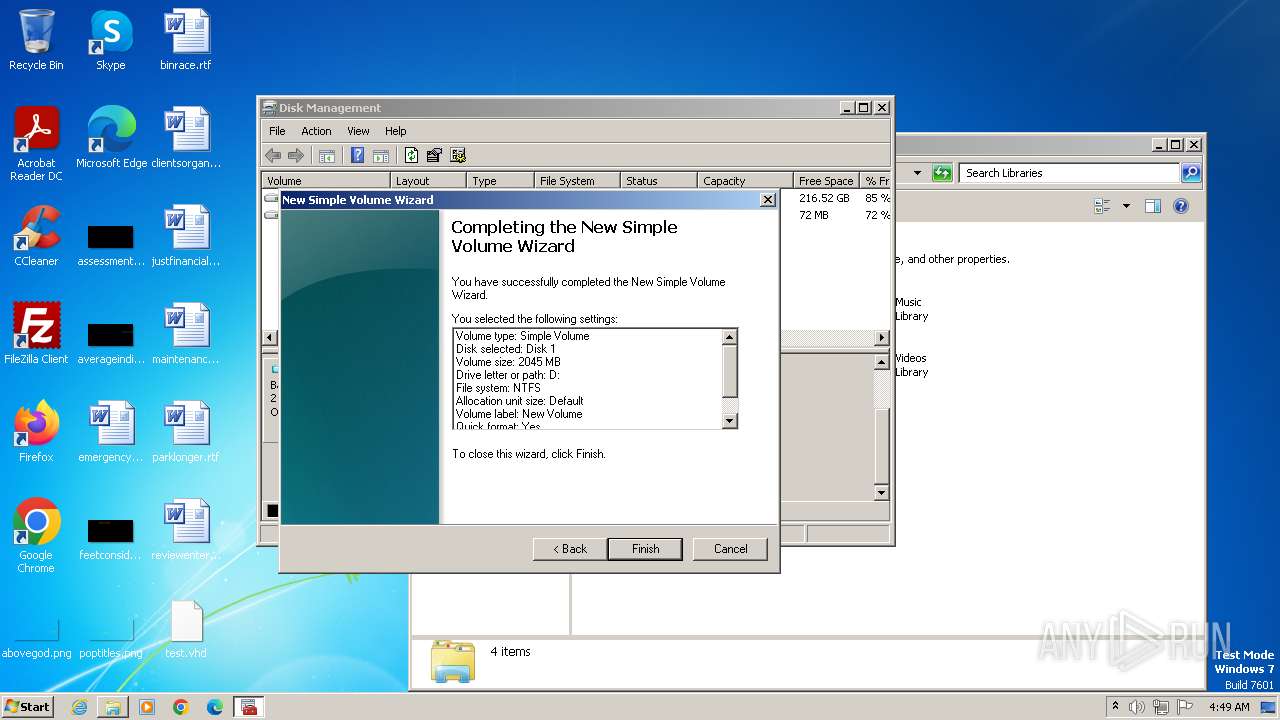Viewport: 1280px width, 720px height.
Task: Click the Show/Hide Action Pane toolbar icon
Action: pos(380,155)
